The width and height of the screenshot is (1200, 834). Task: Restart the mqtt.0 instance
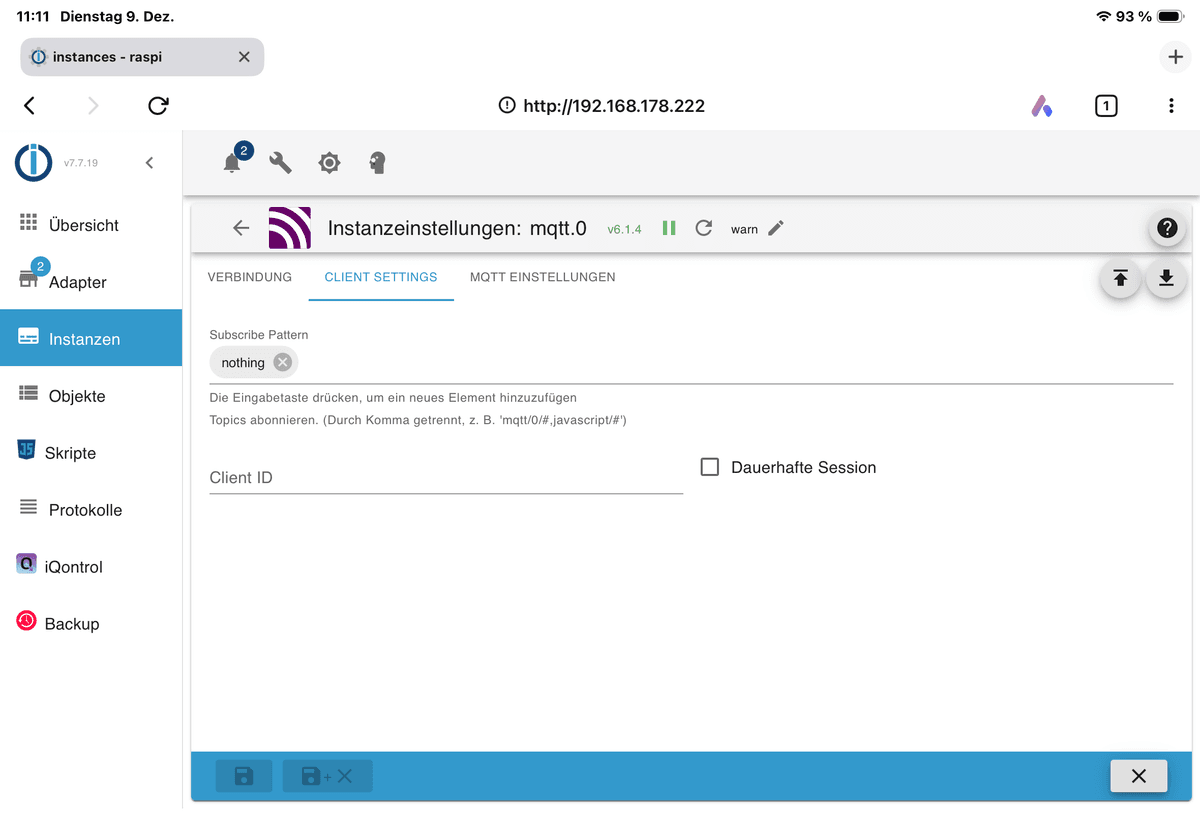[x=704, y=228]
